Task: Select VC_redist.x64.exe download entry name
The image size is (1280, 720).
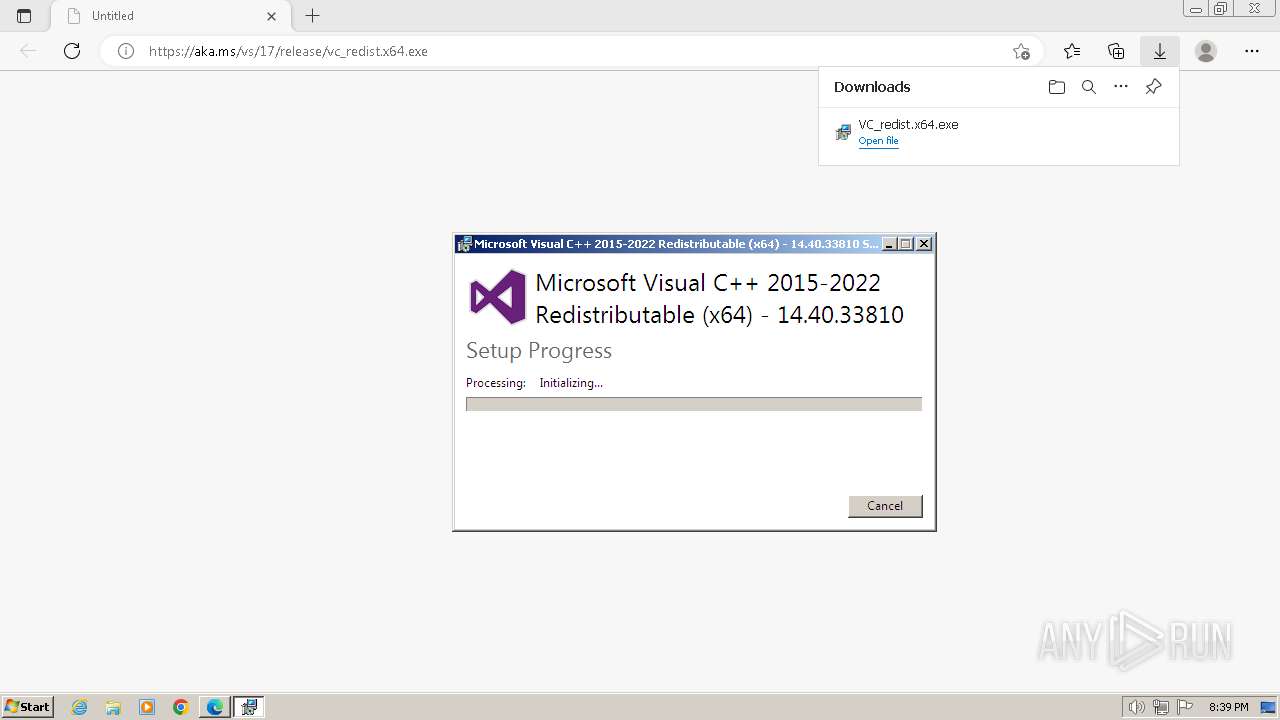Action: click(908, 125)
